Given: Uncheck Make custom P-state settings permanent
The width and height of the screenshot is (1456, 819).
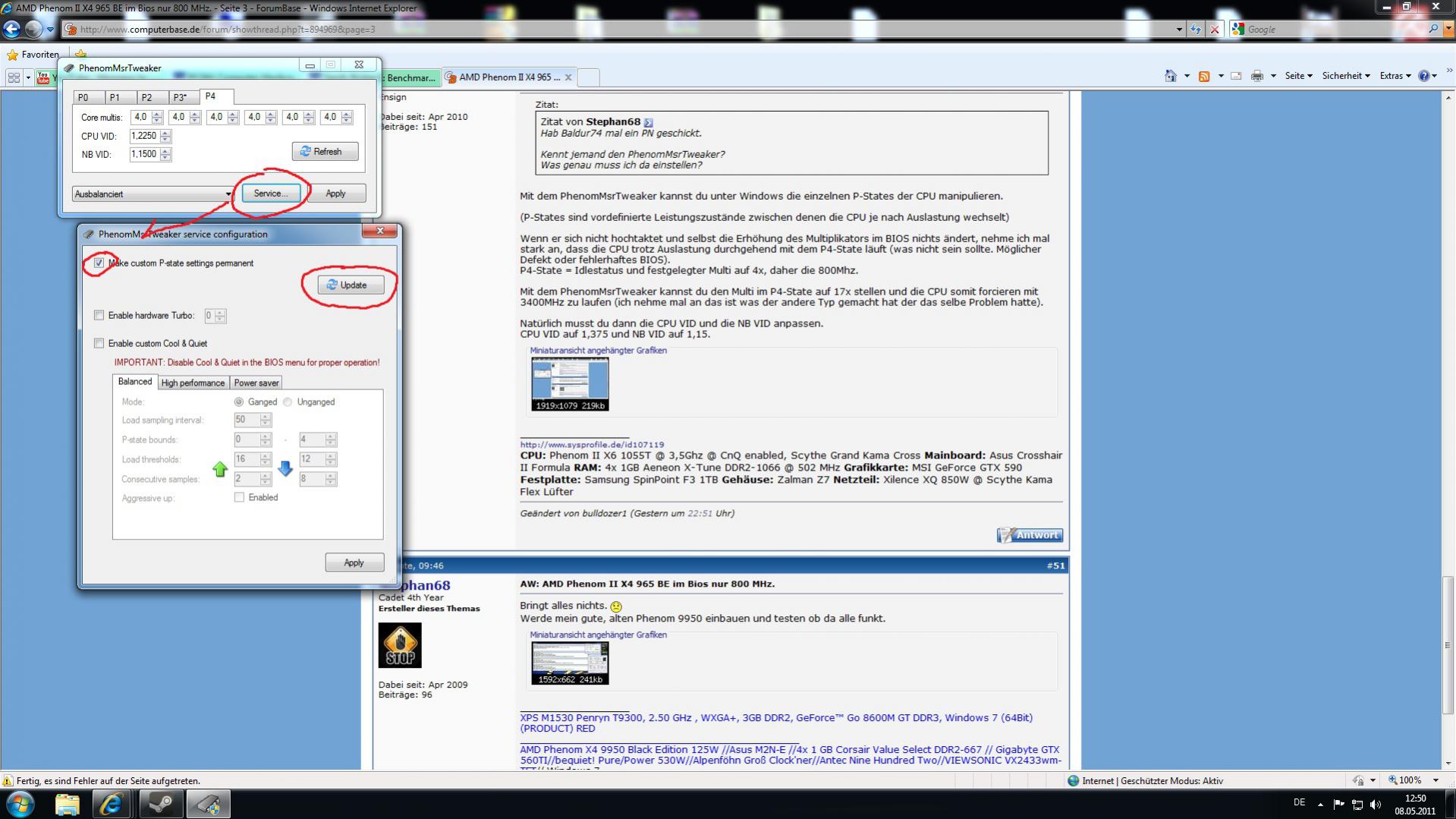Looking at the screenshot, I should point(99,263).
